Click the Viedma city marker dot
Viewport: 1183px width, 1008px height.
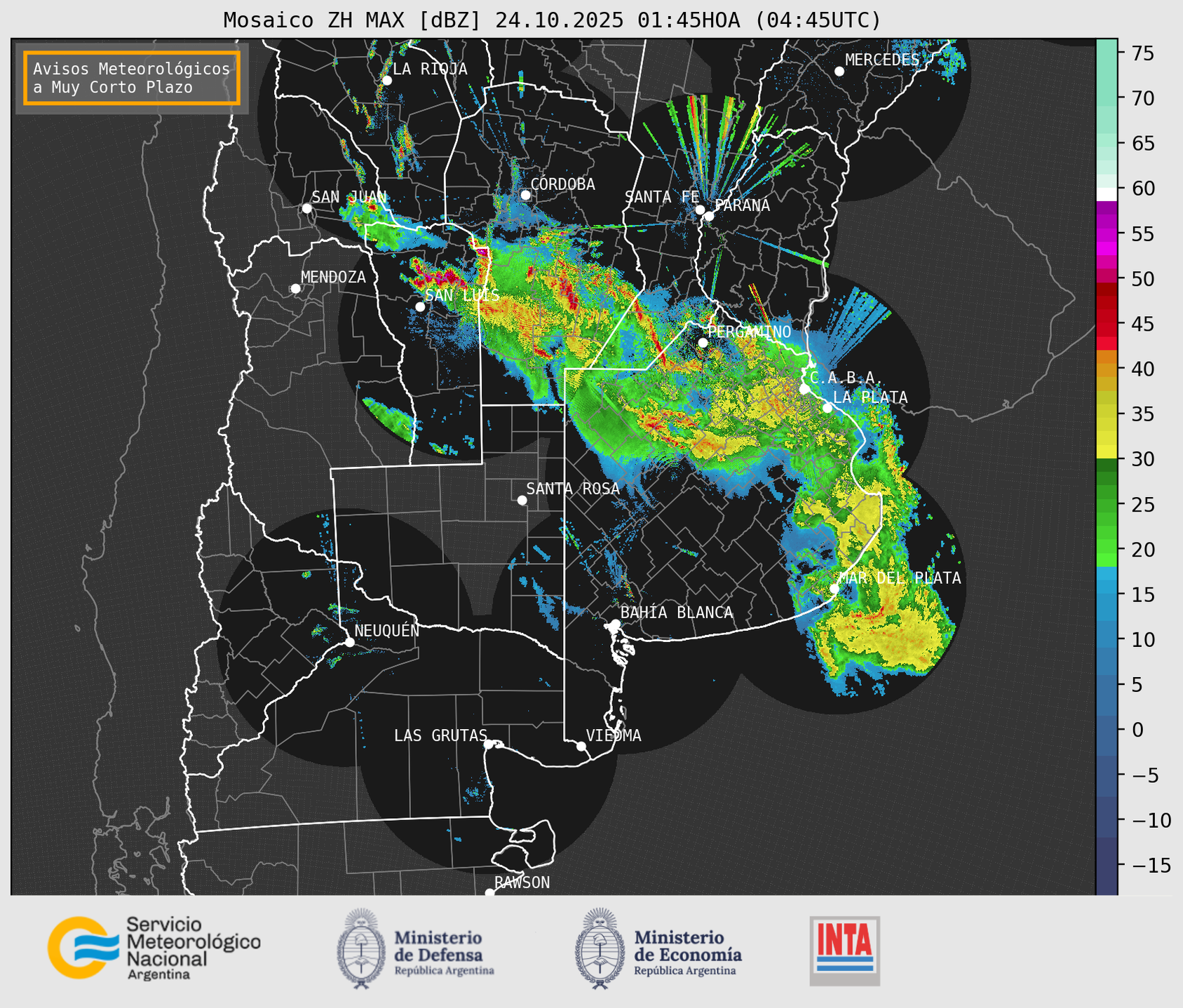click(x=581, y=746)
